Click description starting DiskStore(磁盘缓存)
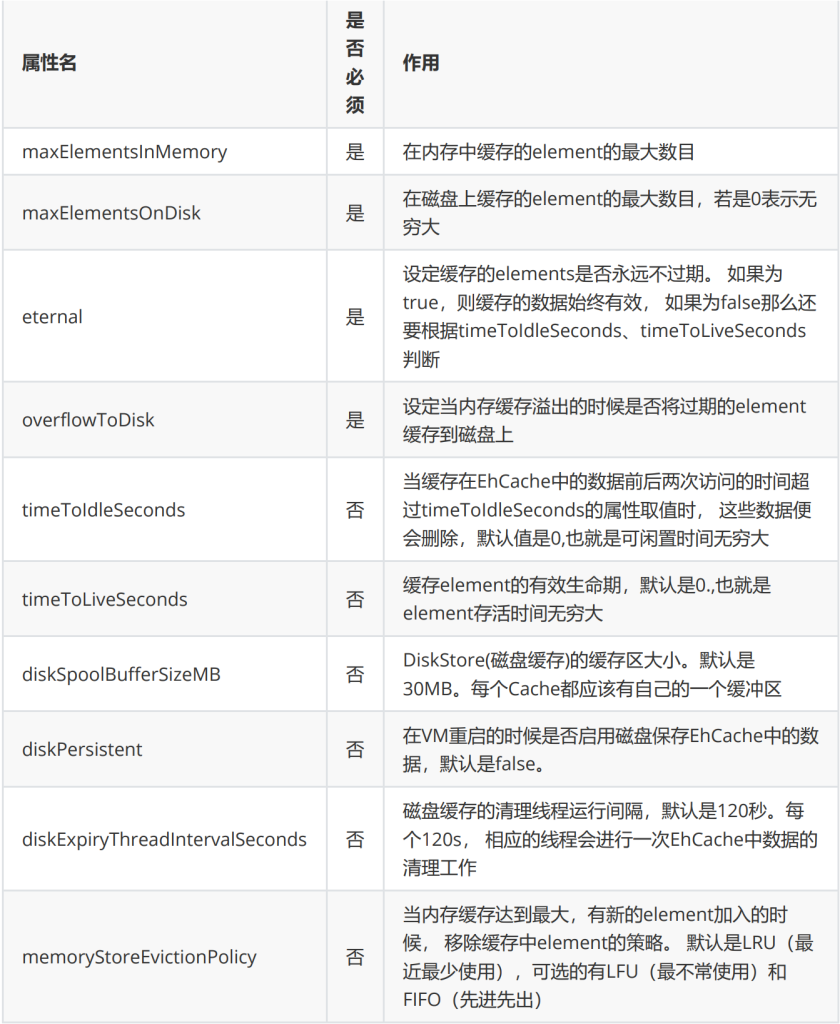Screen dimensions: 840x1024 (x=592, y=675)
